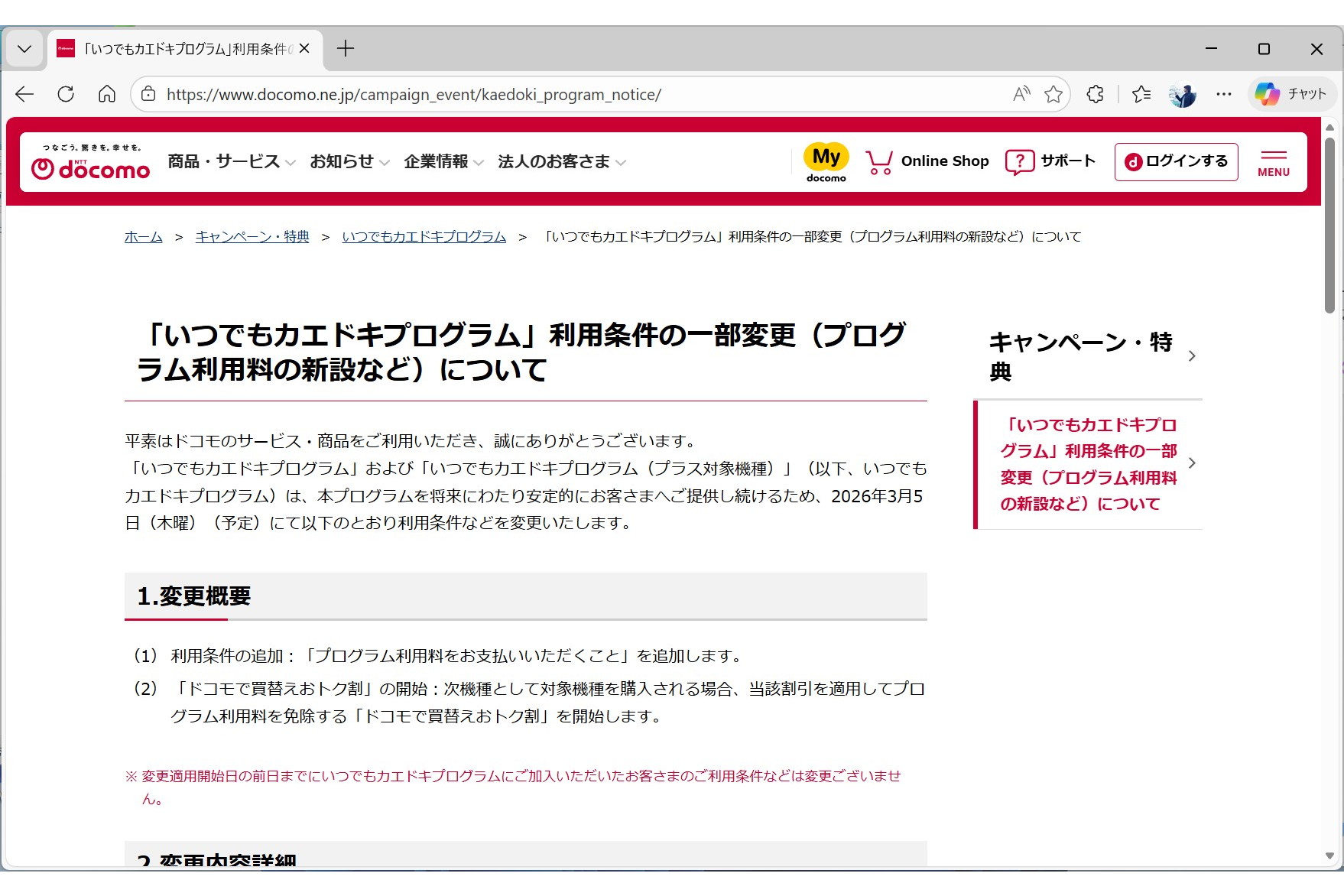Follow the キャンペーン・特典 breadcrumb link

(x=252, y=237)
